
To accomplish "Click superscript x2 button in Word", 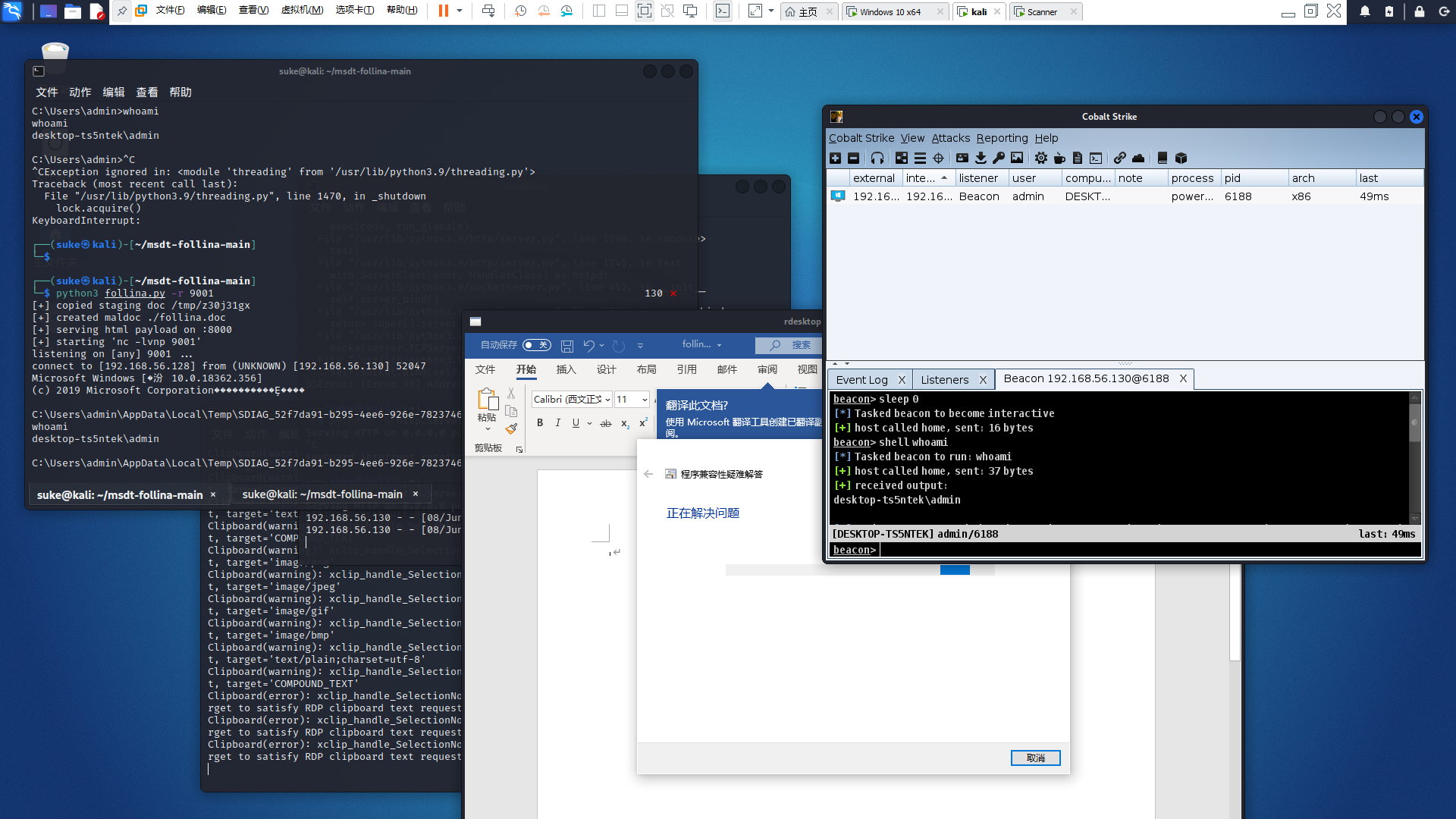I will click(x=643, y=423).
